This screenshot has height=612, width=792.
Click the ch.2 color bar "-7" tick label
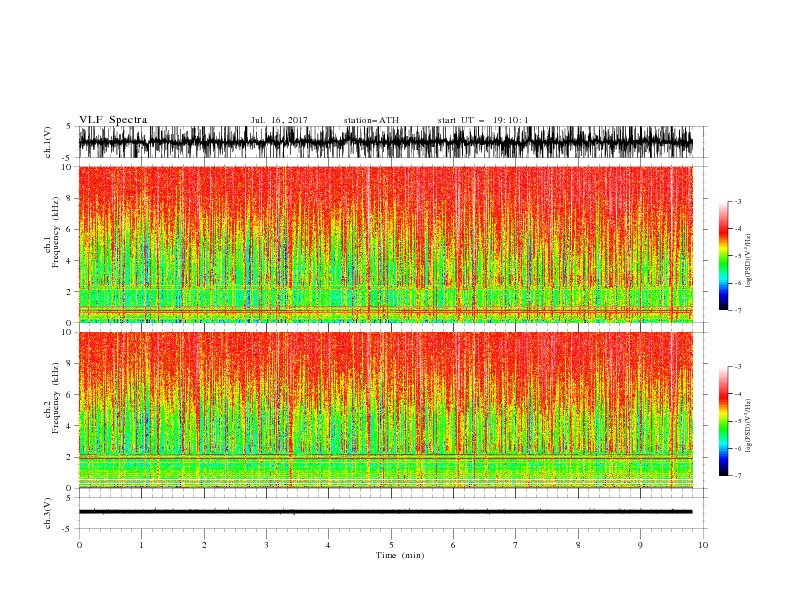pyautogui.click(x=738, y=476)
